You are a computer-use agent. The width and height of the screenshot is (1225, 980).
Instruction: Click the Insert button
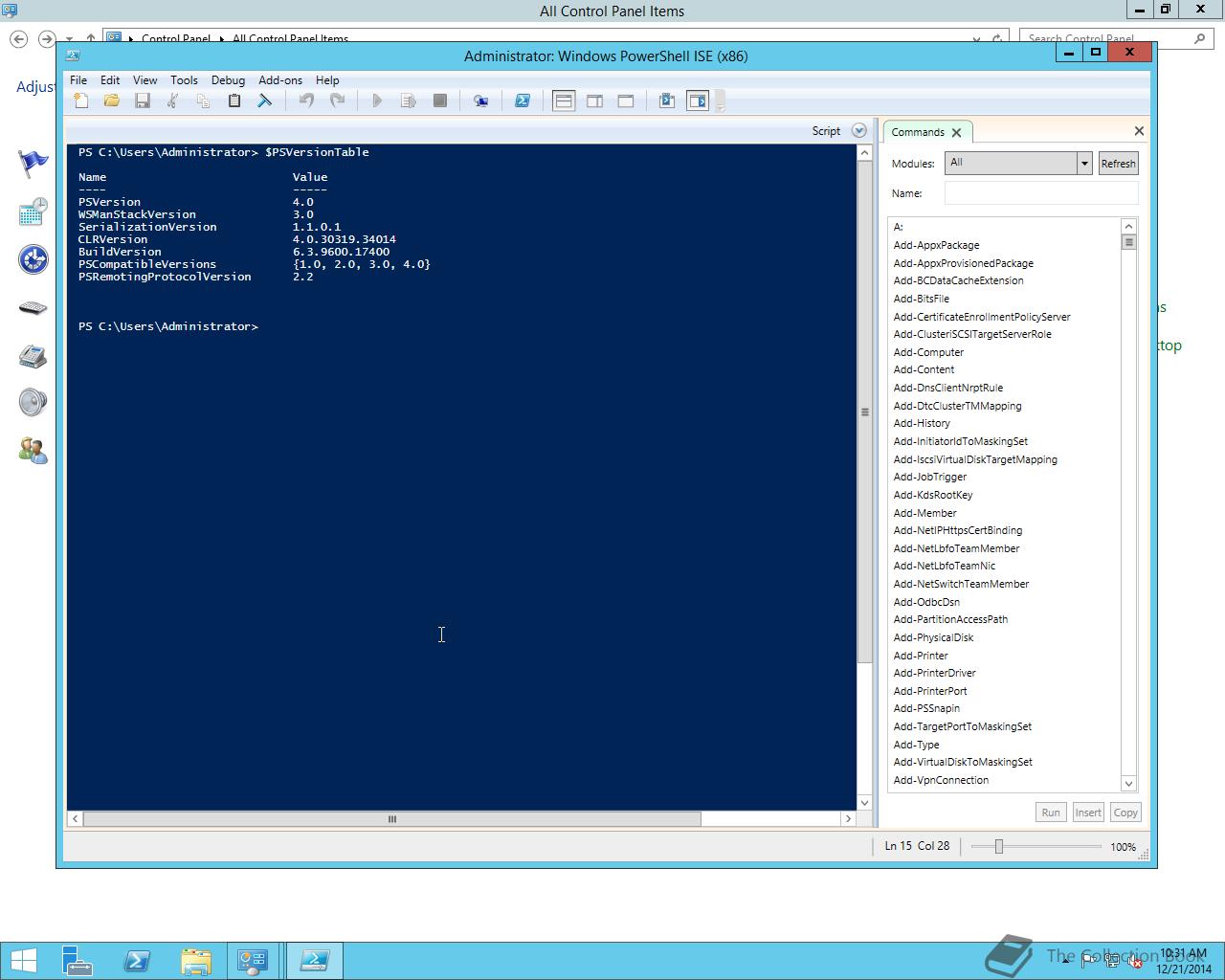[x=1088, y=813]
